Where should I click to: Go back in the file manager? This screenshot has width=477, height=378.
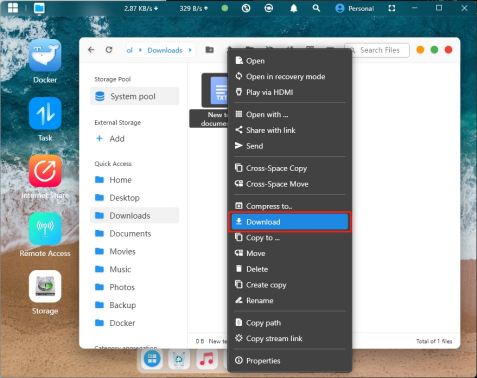pos(91,50)
